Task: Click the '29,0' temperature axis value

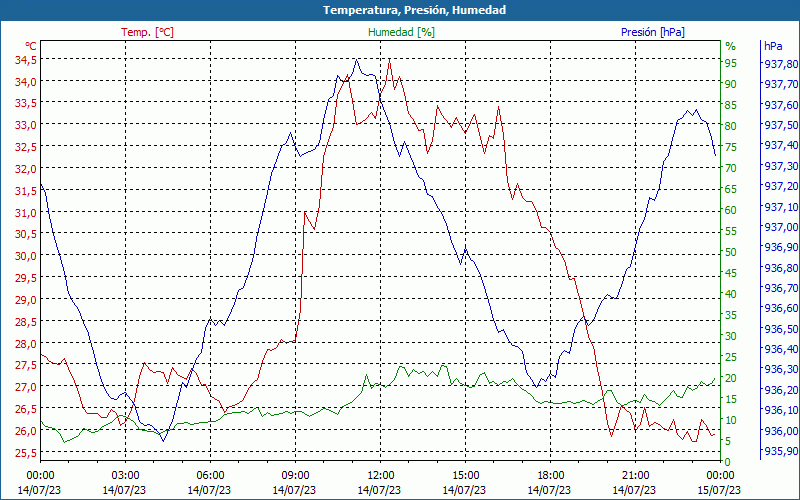Action: [26, 299]
